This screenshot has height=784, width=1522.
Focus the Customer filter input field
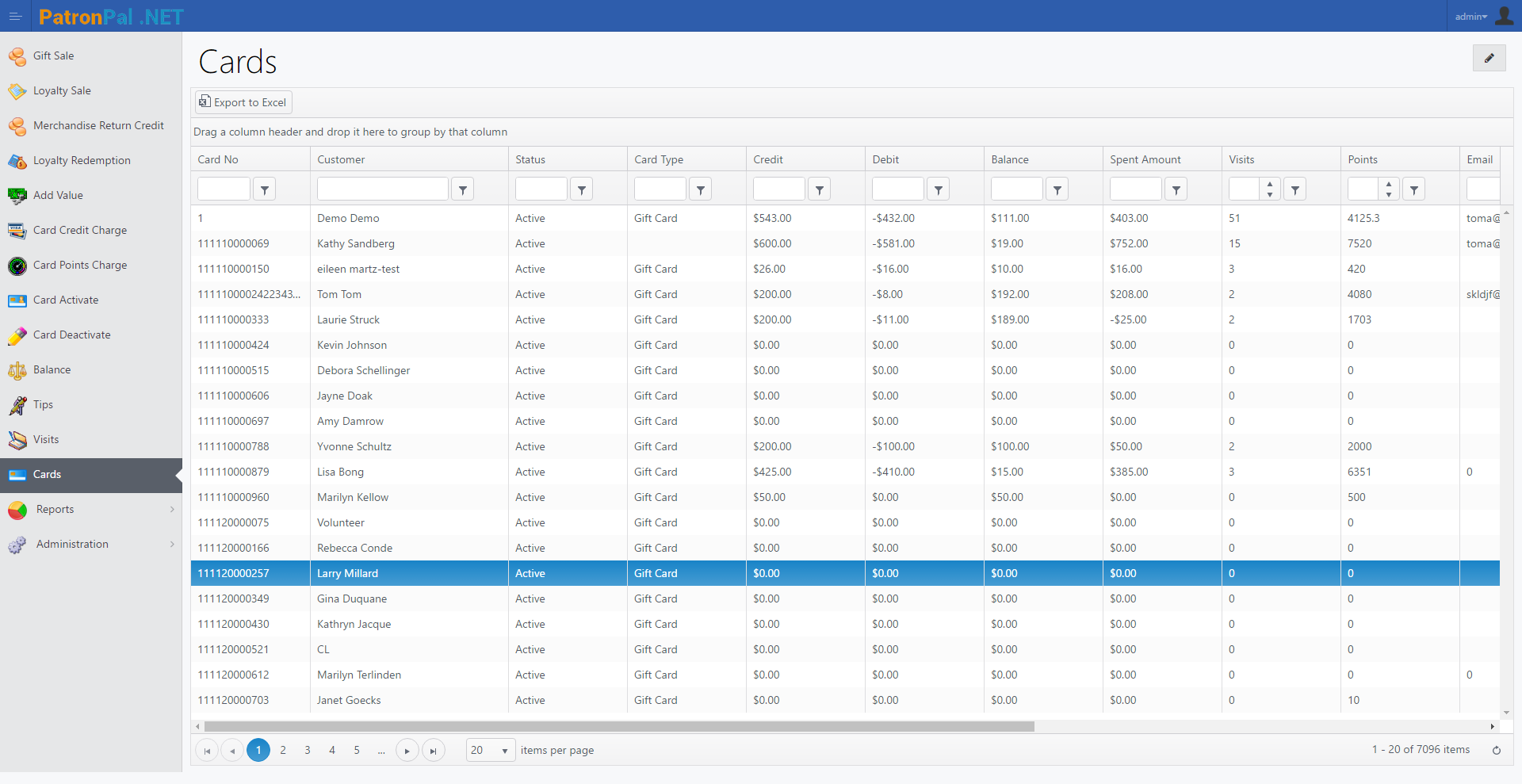(382, 189)
